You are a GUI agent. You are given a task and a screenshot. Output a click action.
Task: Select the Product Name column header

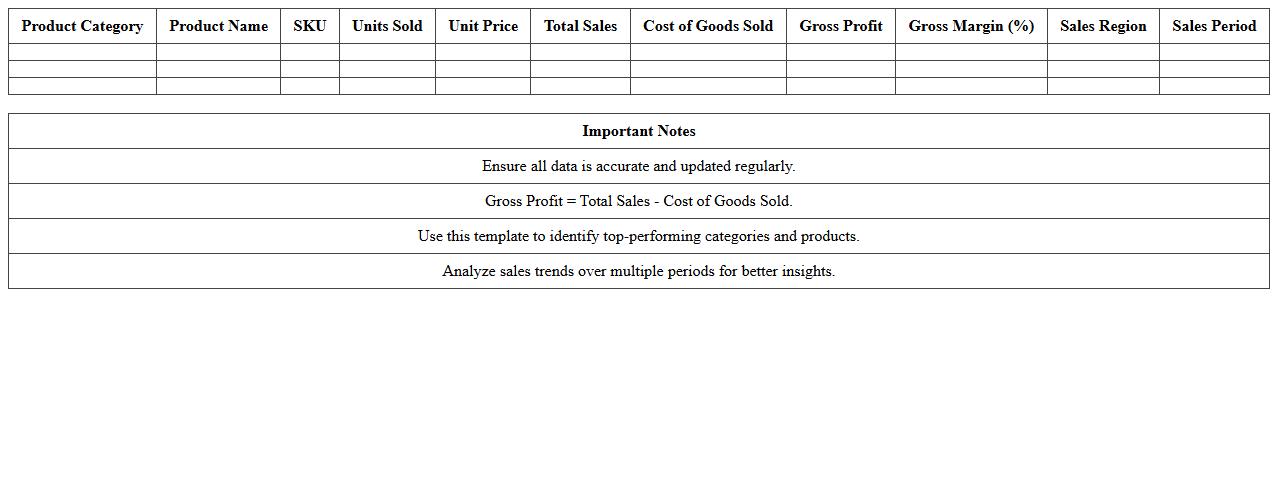pyautogui.click(x=218, y=26)
